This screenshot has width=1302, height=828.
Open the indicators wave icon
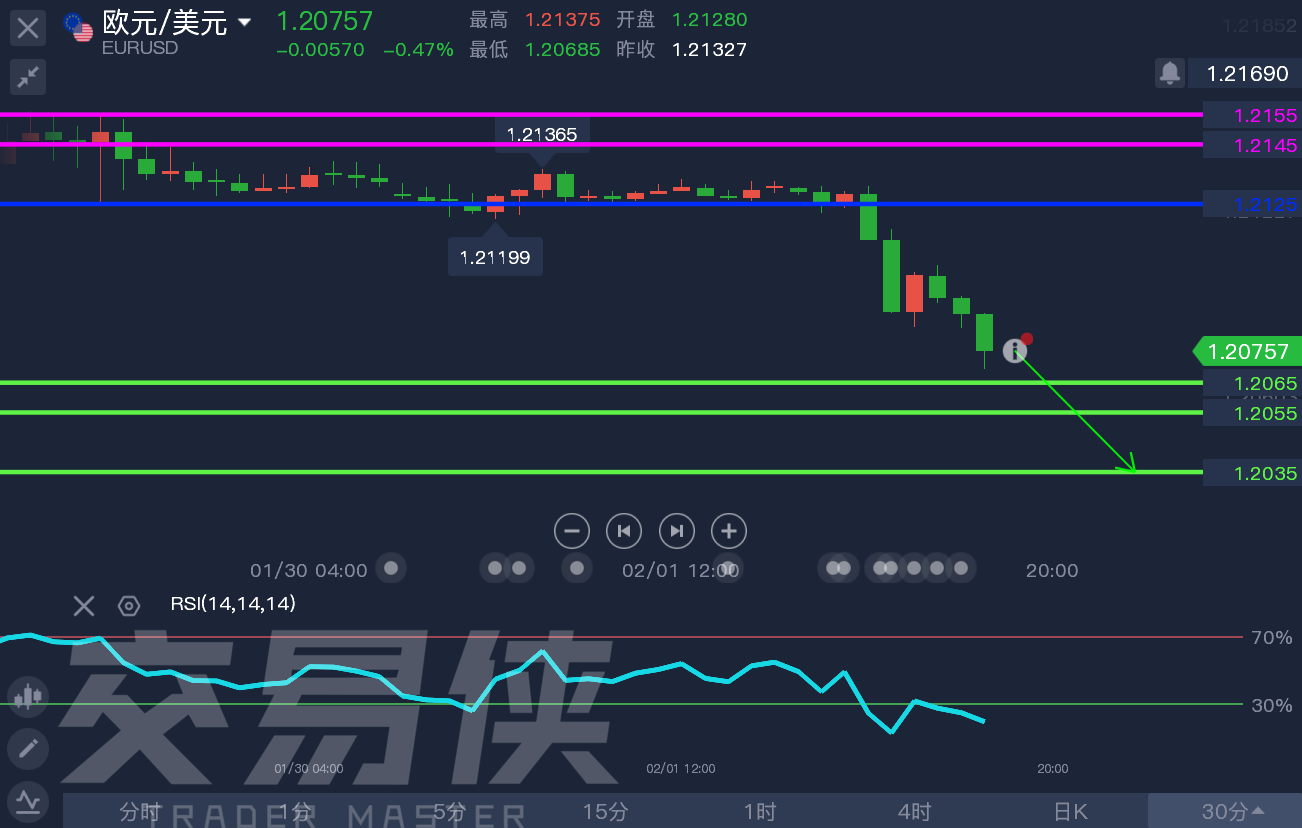point(28,801)
